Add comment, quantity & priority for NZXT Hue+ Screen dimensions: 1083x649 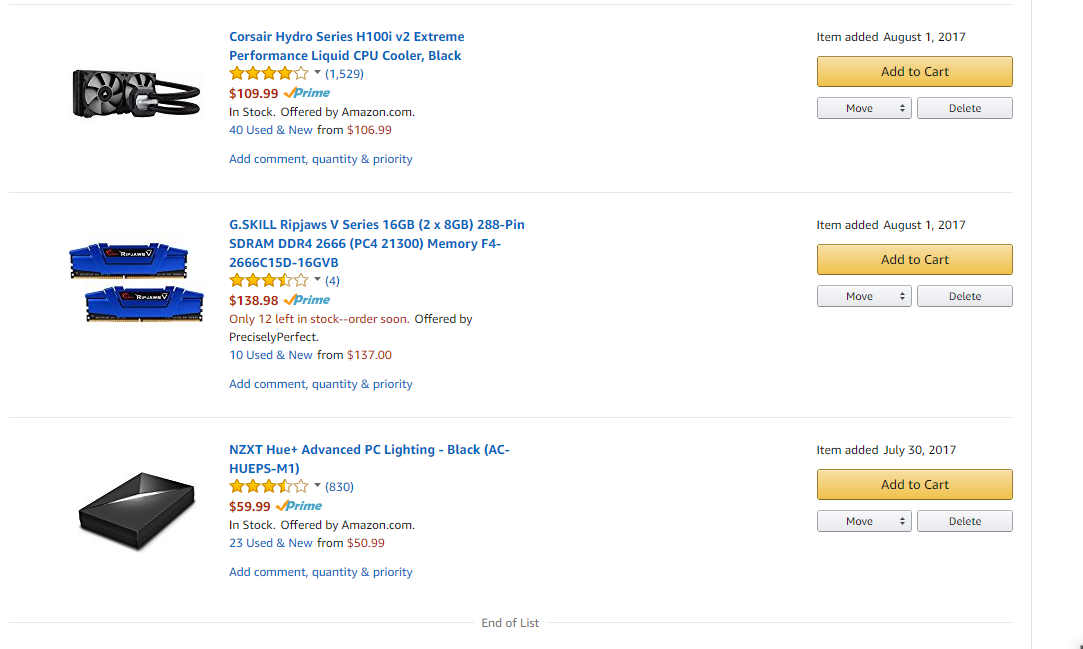(x=320, y=572)
